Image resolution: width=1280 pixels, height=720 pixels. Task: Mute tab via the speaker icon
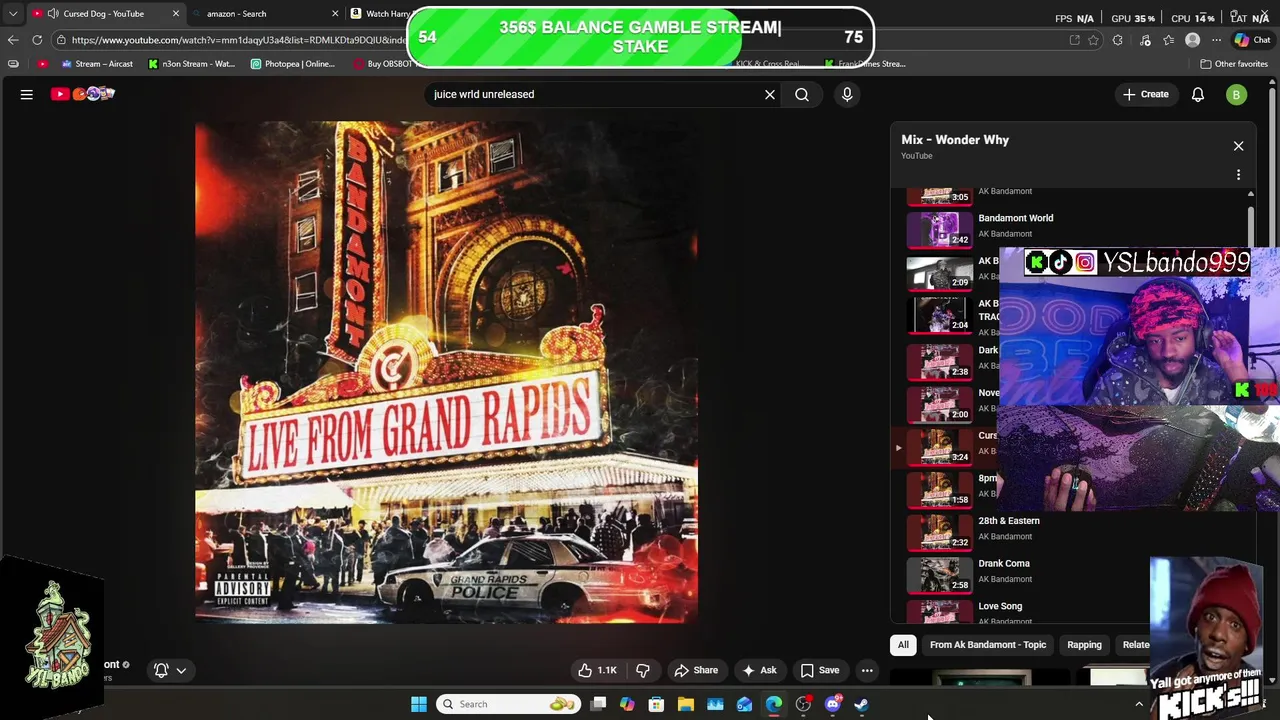tap(52, 13)
